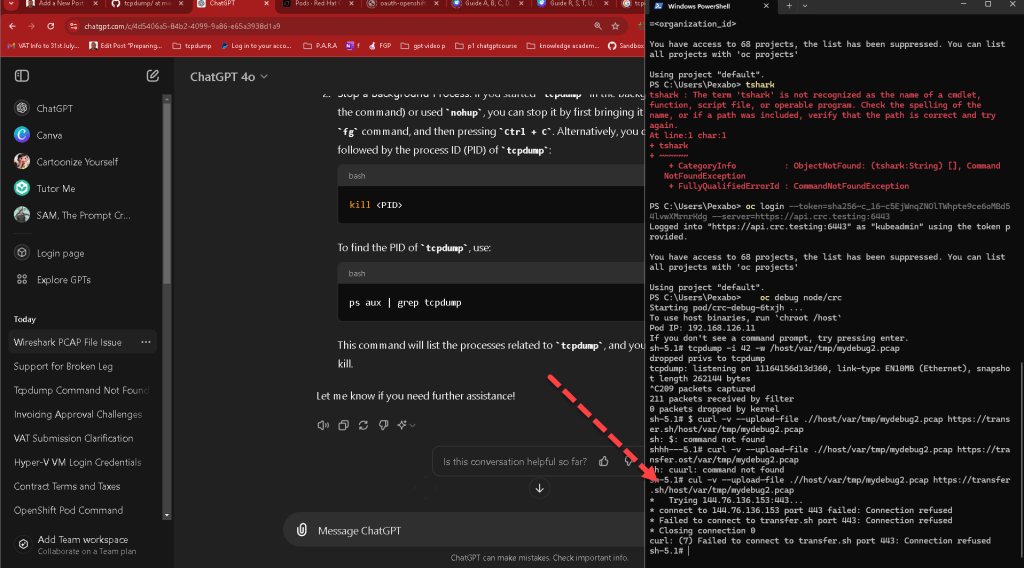The height and width of the screenshot is (568, 1024).
Task: View site information icon in address bar
Action: (73, 26)
